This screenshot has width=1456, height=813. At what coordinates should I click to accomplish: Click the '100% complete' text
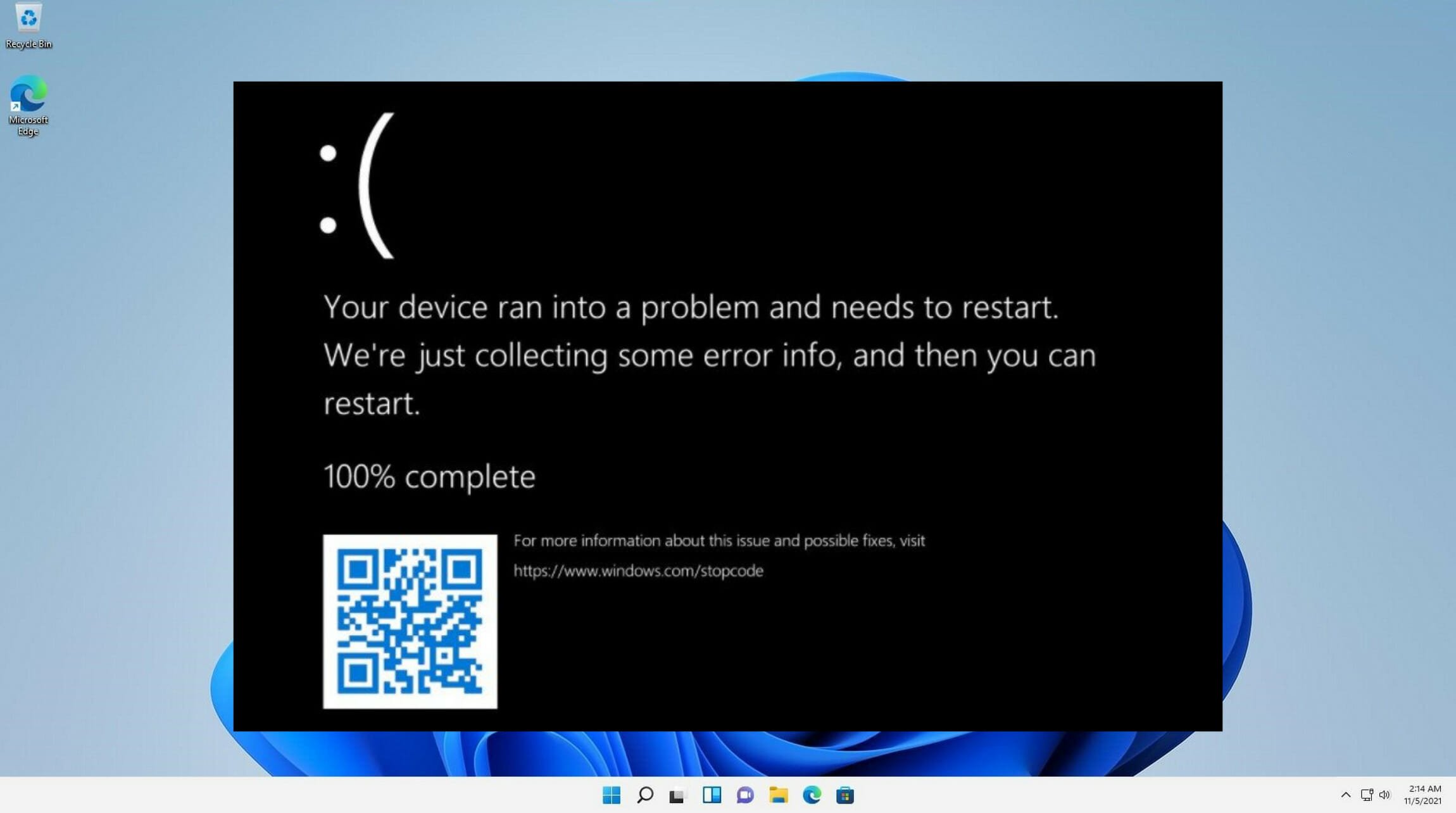[429, 477]
